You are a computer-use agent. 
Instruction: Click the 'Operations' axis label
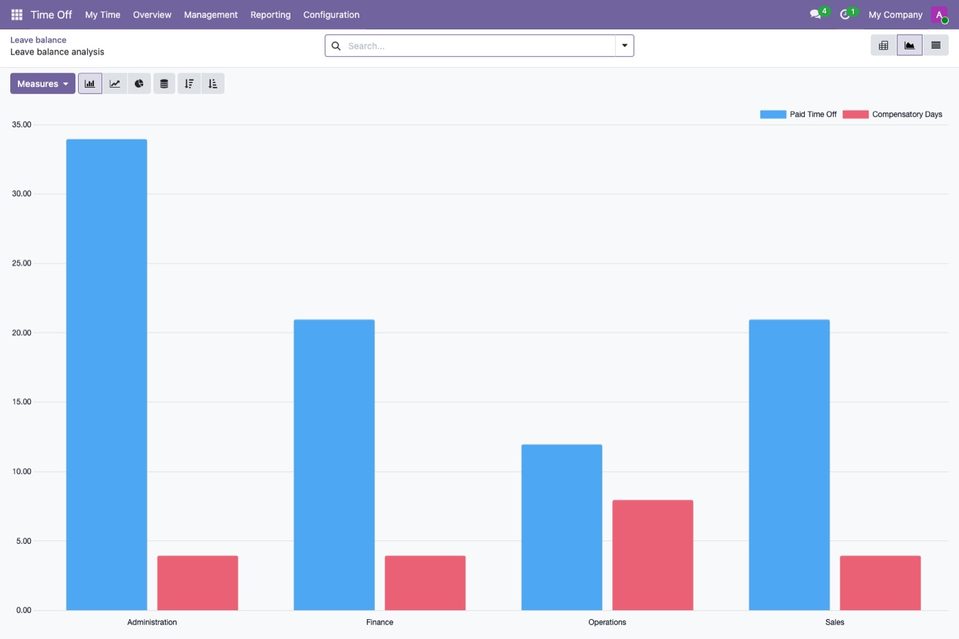[607, 622]
